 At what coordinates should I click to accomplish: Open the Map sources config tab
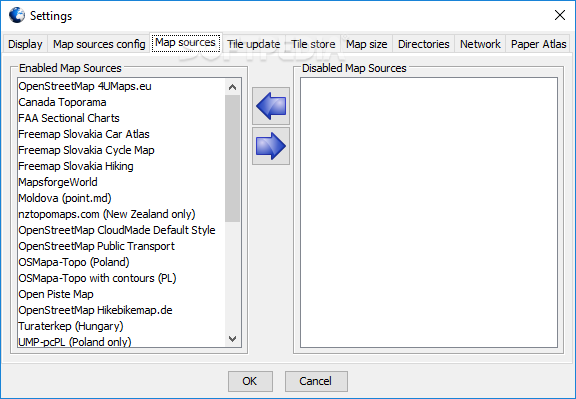[99, 44]
